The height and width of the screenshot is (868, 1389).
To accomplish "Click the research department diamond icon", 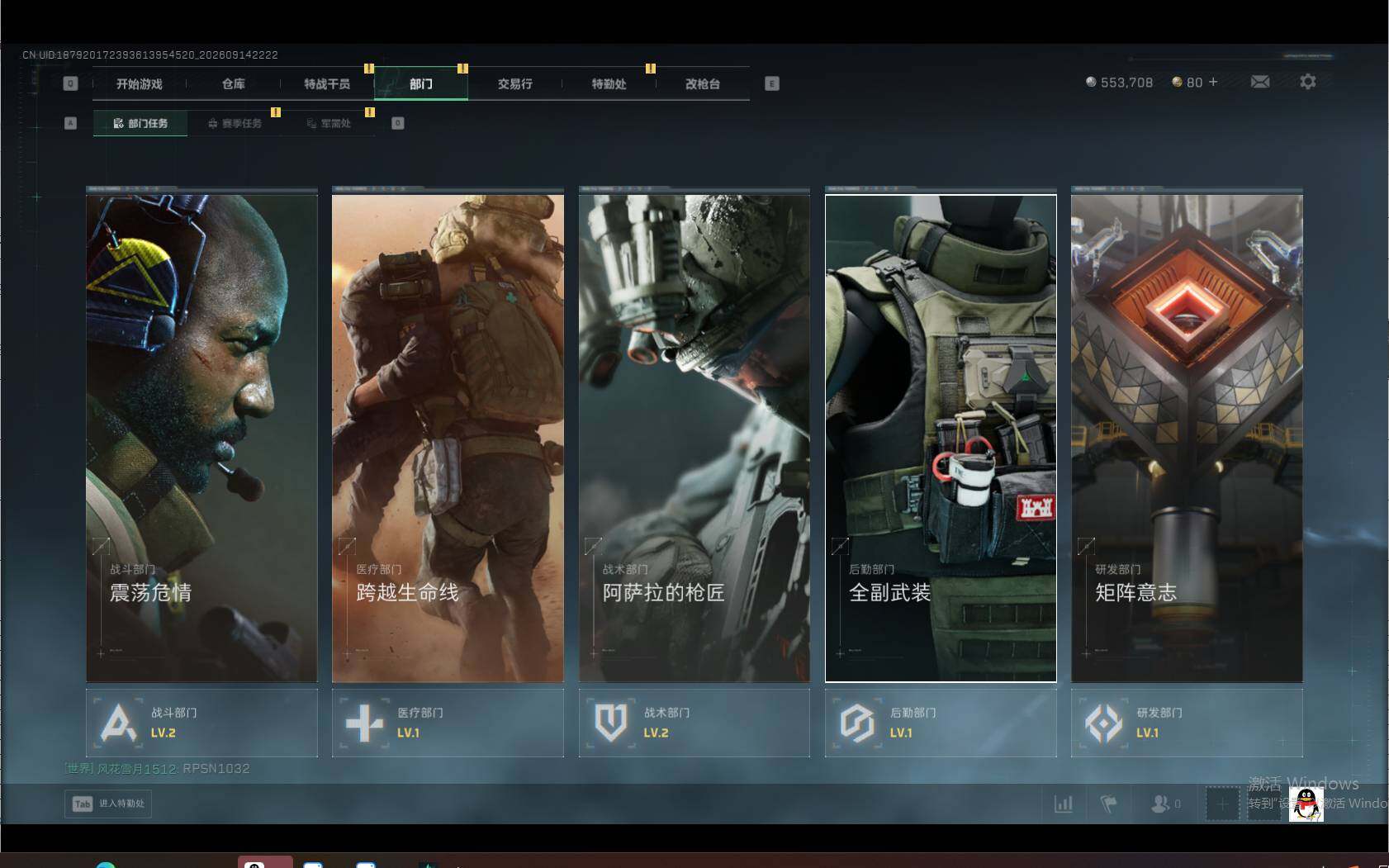I will click(1103, 723).
